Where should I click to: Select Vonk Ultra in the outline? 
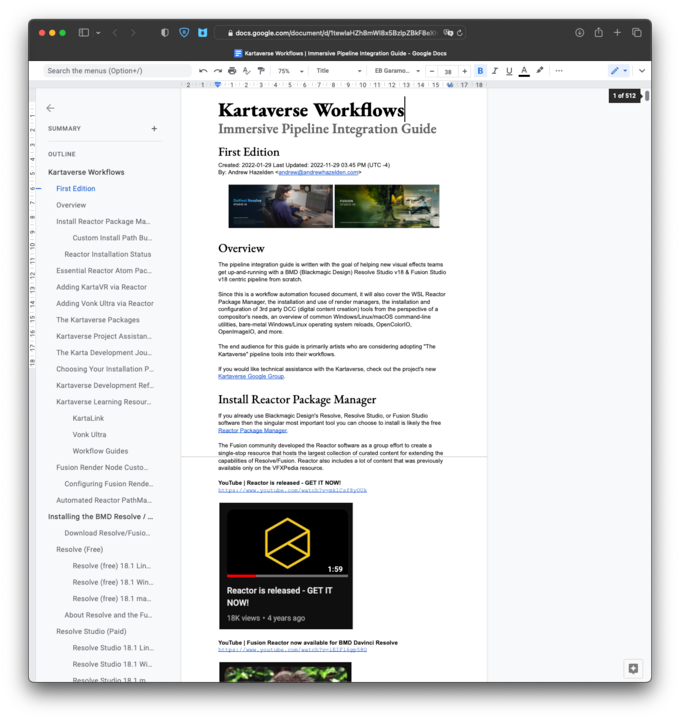89,435
